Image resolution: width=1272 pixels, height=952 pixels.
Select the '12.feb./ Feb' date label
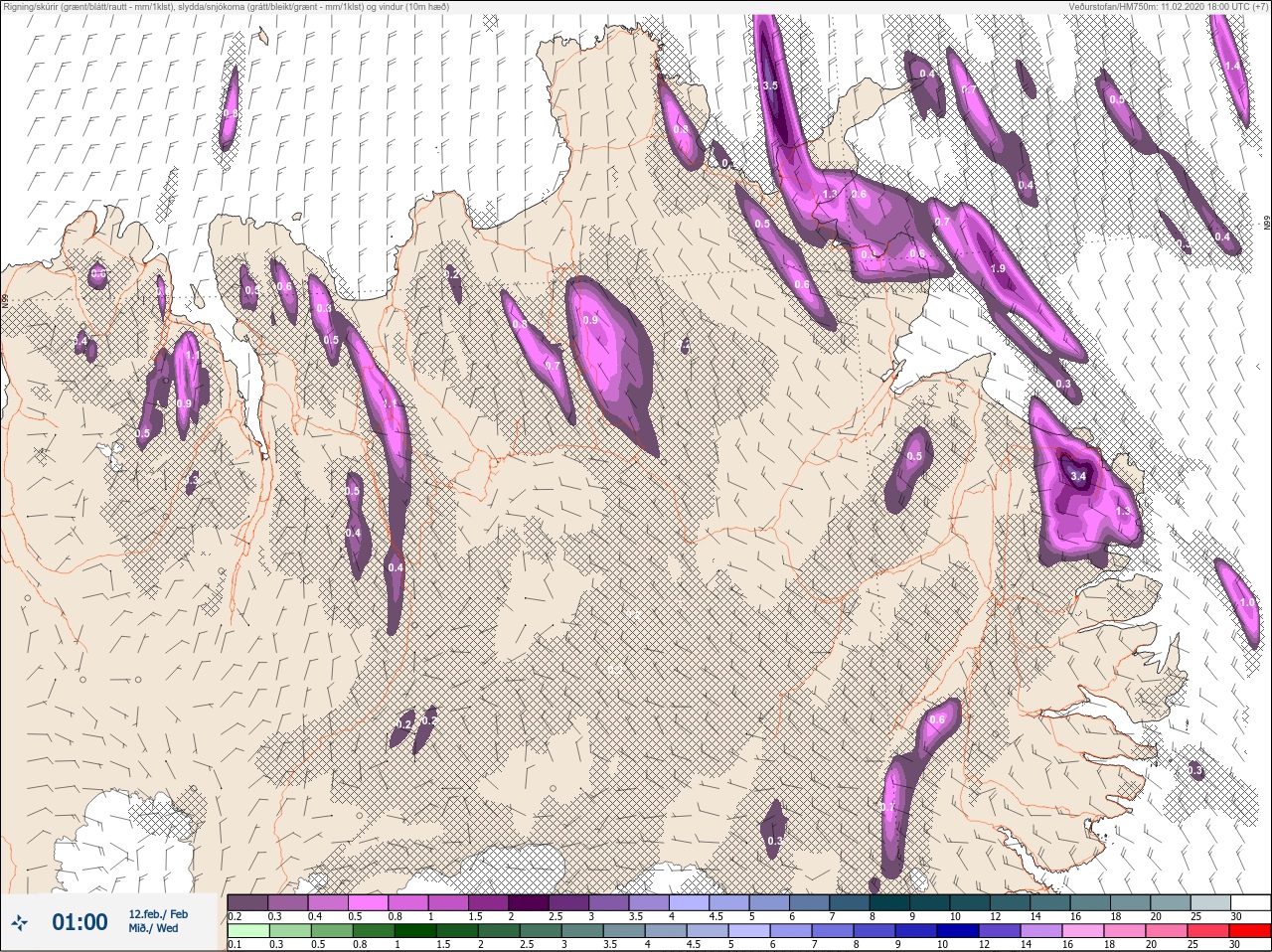tap(158, 913)
